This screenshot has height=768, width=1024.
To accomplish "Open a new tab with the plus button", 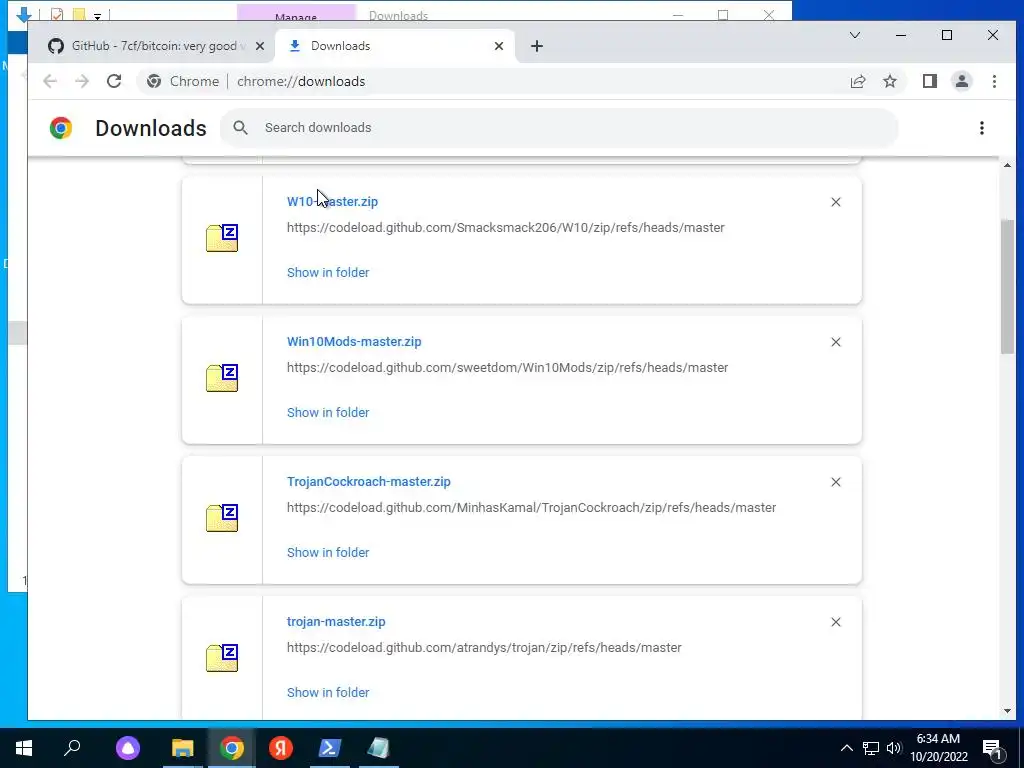I will pyautogui.click(x=537, y=46).
